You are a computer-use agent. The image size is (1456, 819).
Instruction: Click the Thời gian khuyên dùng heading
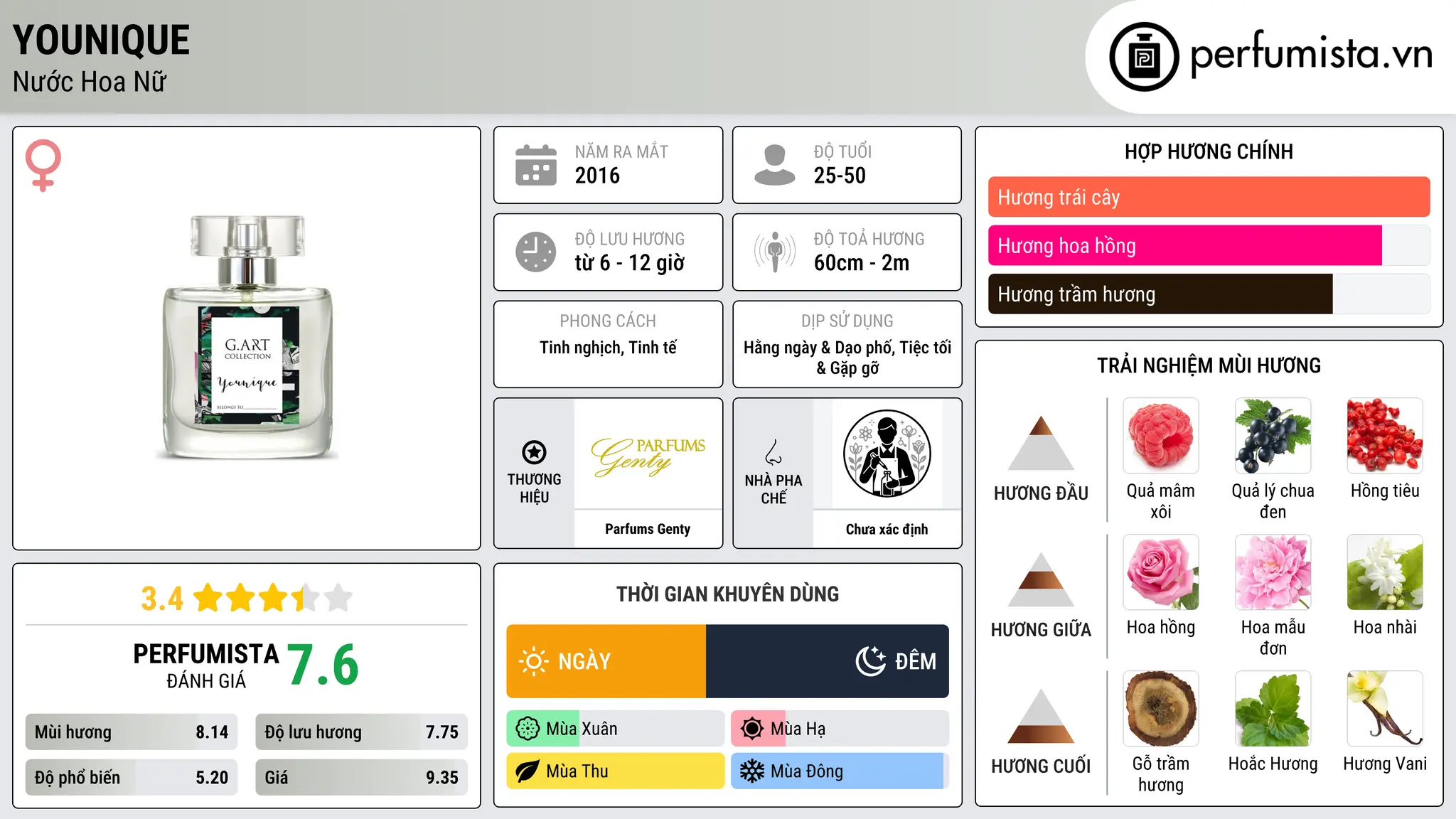point(727,594)
